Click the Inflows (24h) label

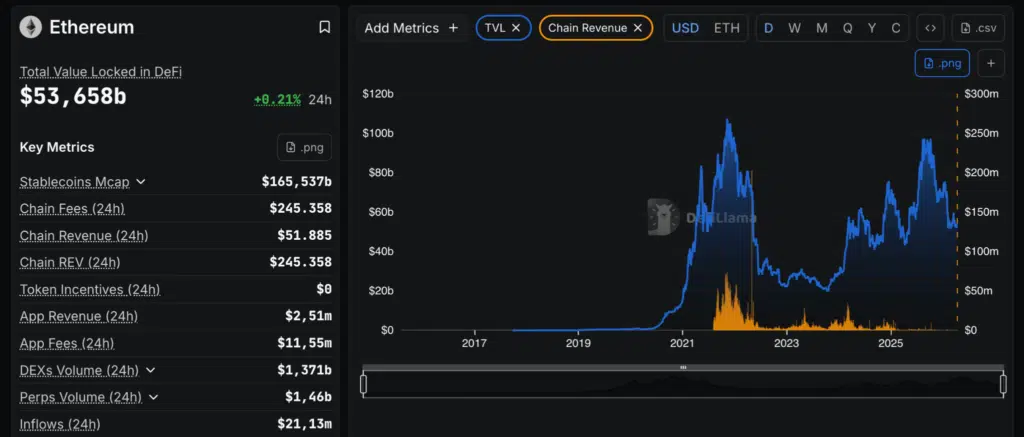coord(60,424)
